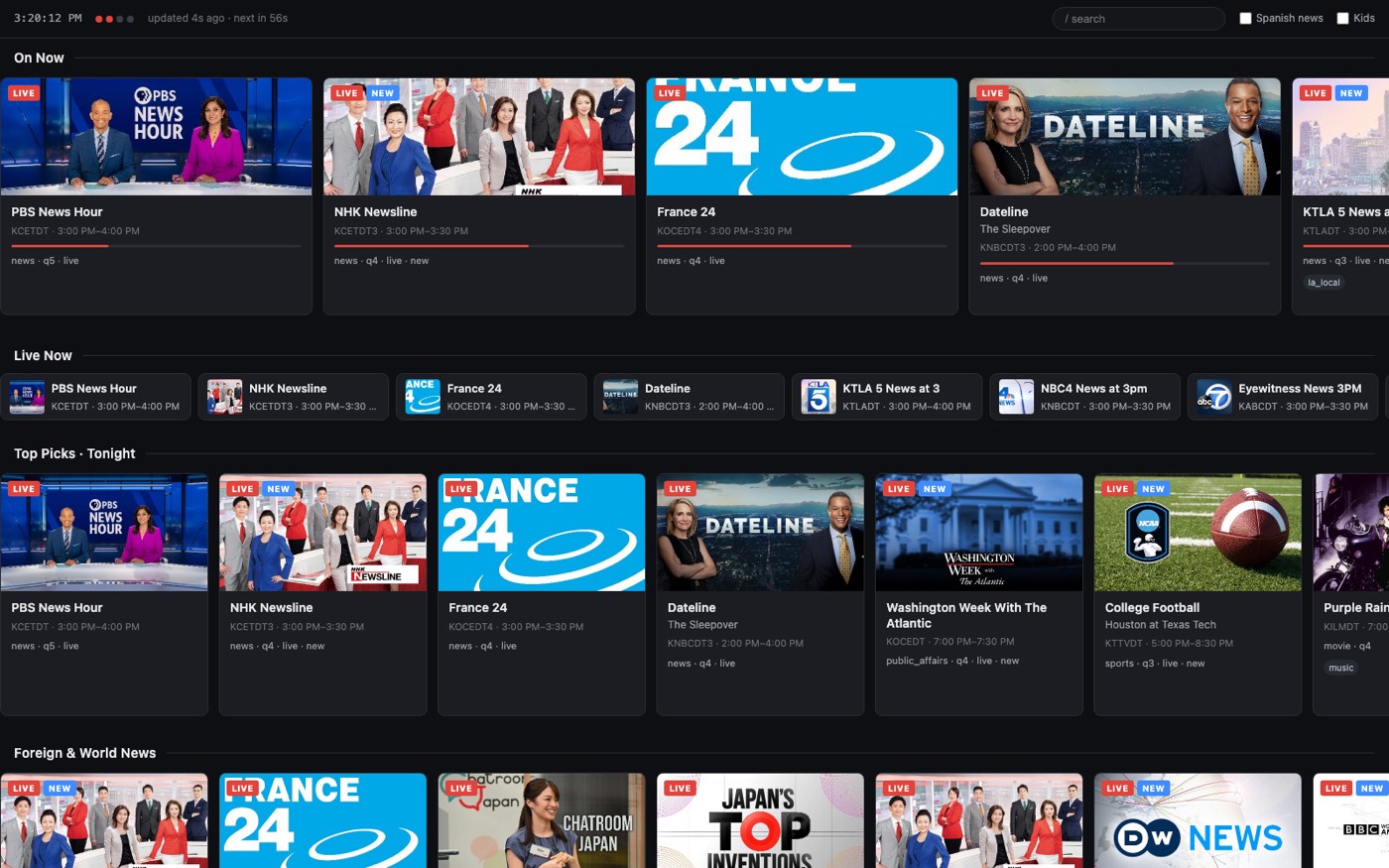
Task: Click the LIVE badge on France 24 On Now card
Action: pos(670,93)
